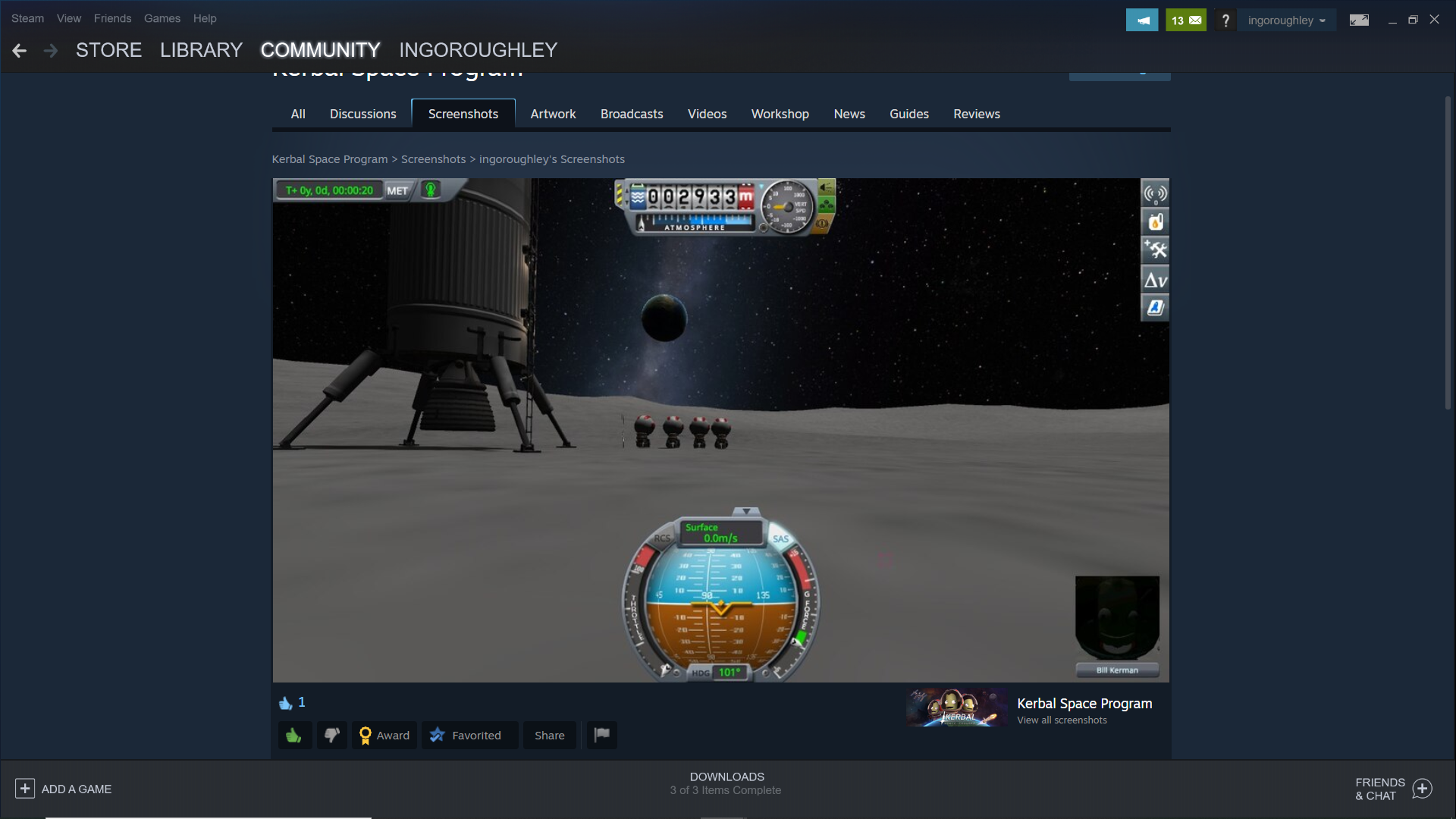Give an Award to this screenshot
The image size is (1456, 819).
click(384, 735)
